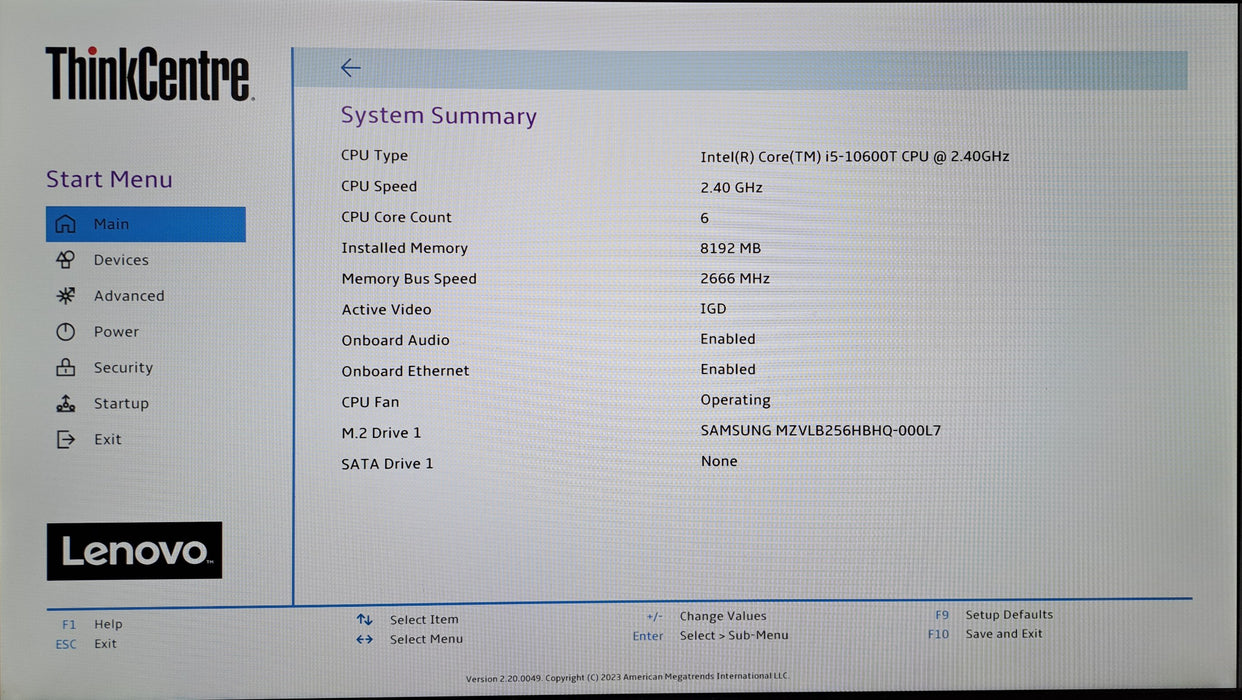
Task: Click the Main home icon
Action: (65, 224)
